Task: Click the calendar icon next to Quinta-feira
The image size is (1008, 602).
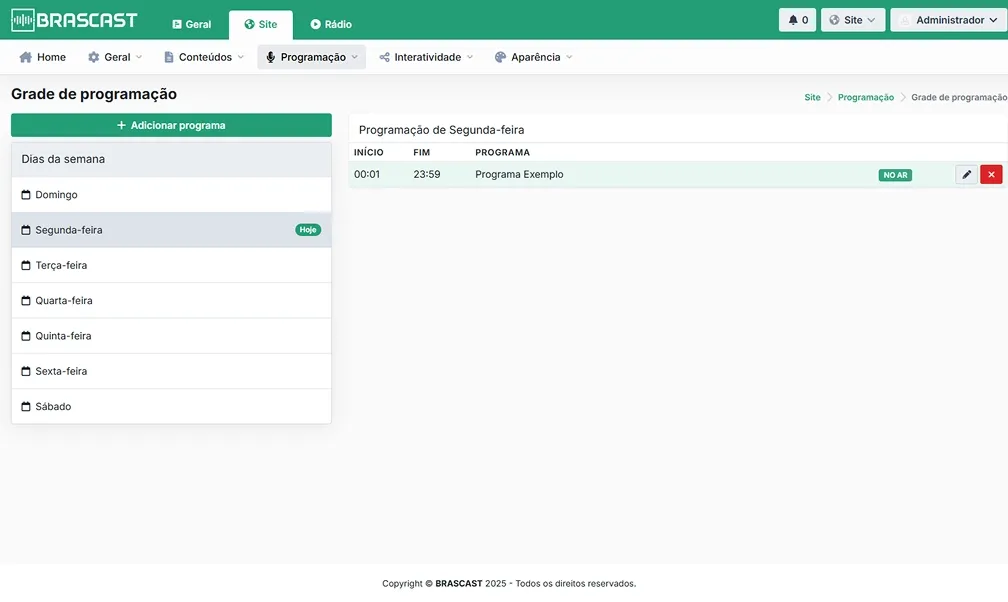Action: click(x=26, y=336)
